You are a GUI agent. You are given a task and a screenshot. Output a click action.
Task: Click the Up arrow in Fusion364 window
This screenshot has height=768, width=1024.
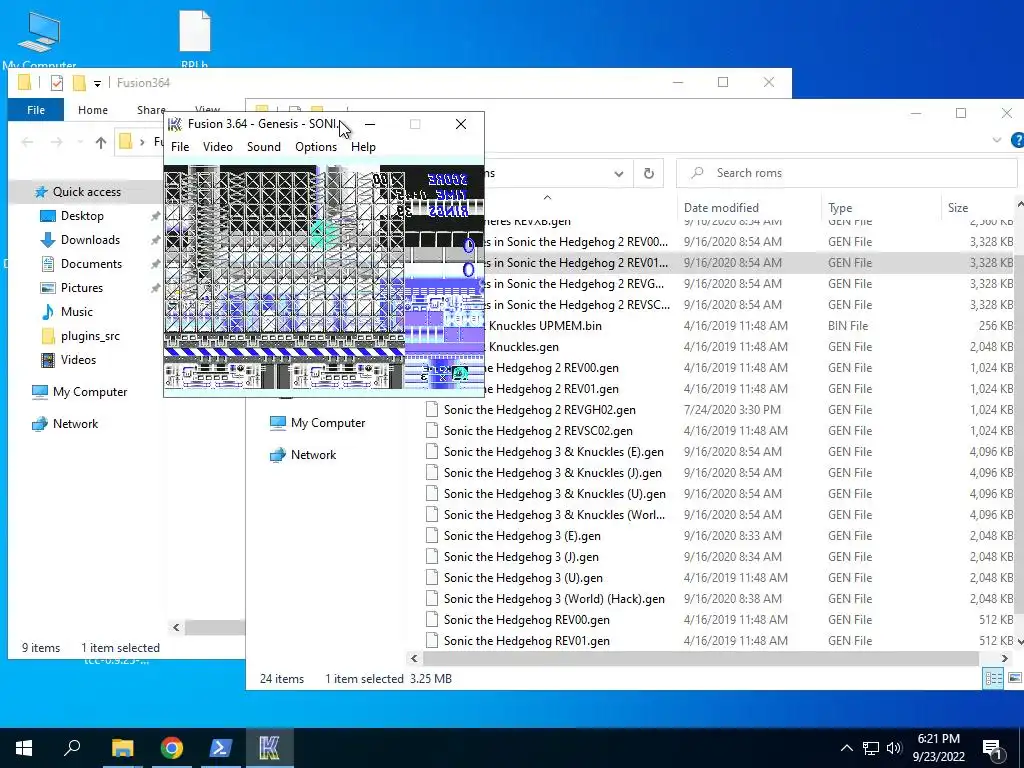click(x=101, y=142)
